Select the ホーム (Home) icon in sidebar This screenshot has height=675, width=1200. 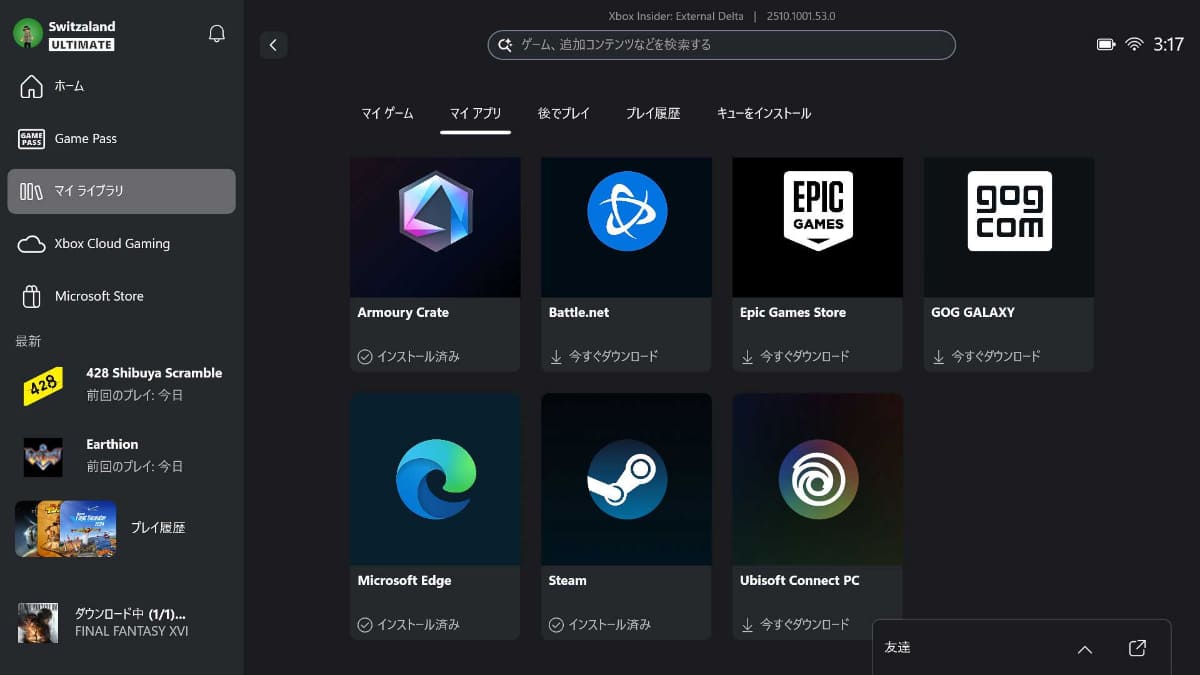(x=31, y=86)
